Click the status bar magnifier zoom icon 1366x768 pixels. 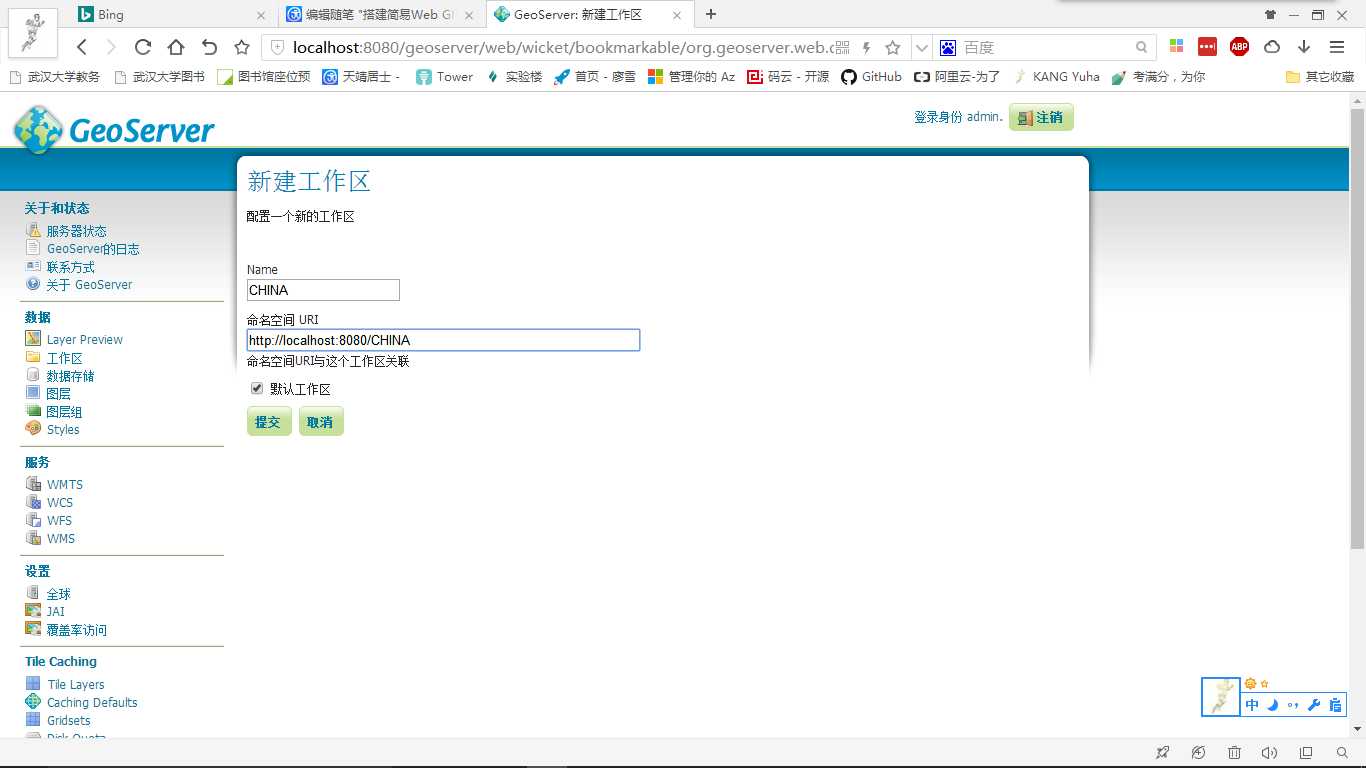click(x=1342, y=753)
